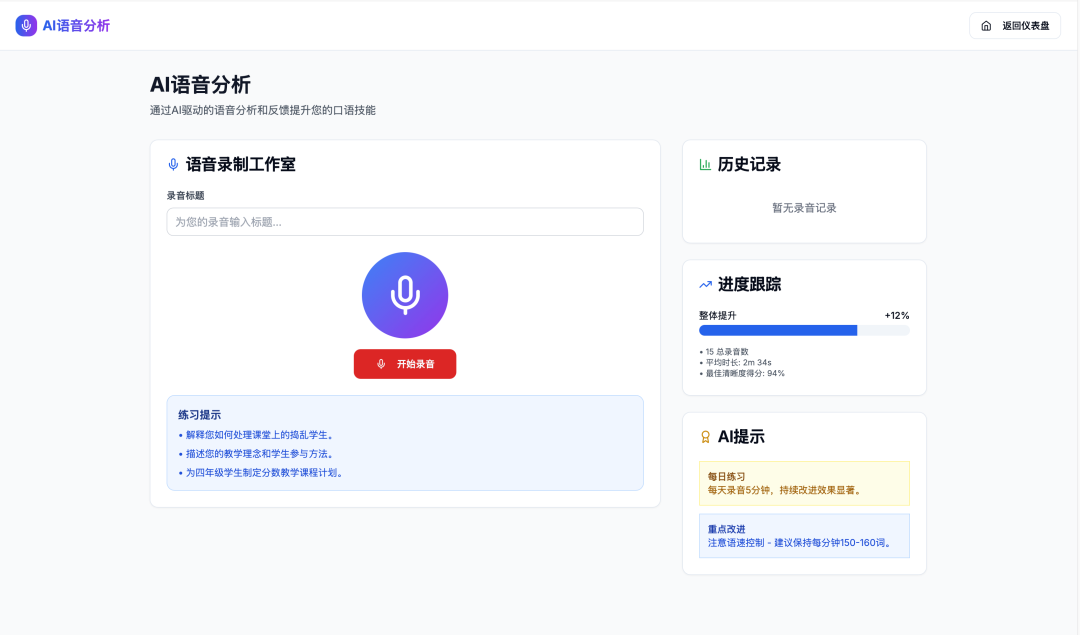1080x635 pixels.
Task: Click the trend arrow icon beside 进度跟踪
Action: [x=705, y=285]
